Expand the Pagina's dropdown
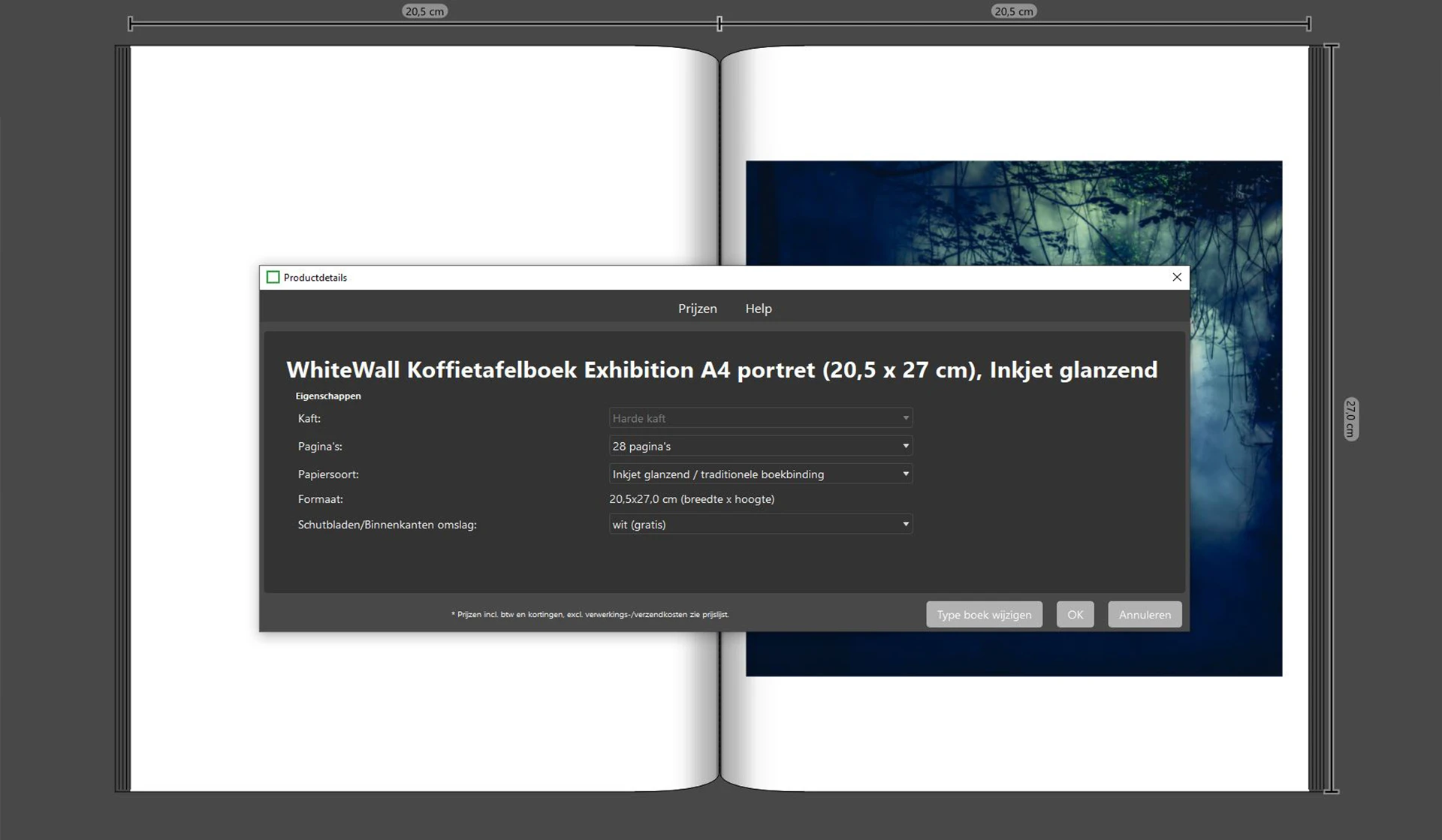This screenshot has width=1442, height=840. [x=760, y=446]
